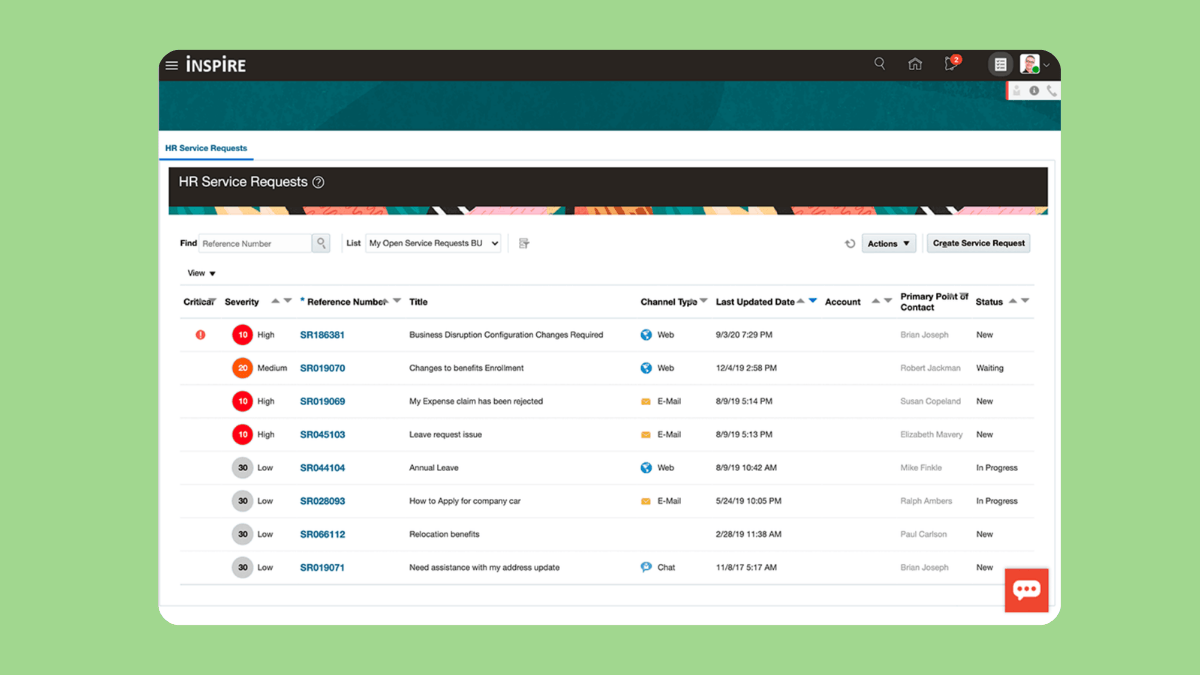
Task: Open the navigation hamburger menu
Action: coord(171,64)
